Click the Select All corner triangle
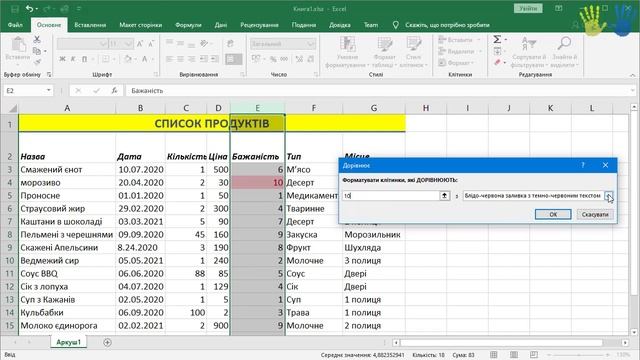This screenshot has width=640, height=360. pos(13,108)
